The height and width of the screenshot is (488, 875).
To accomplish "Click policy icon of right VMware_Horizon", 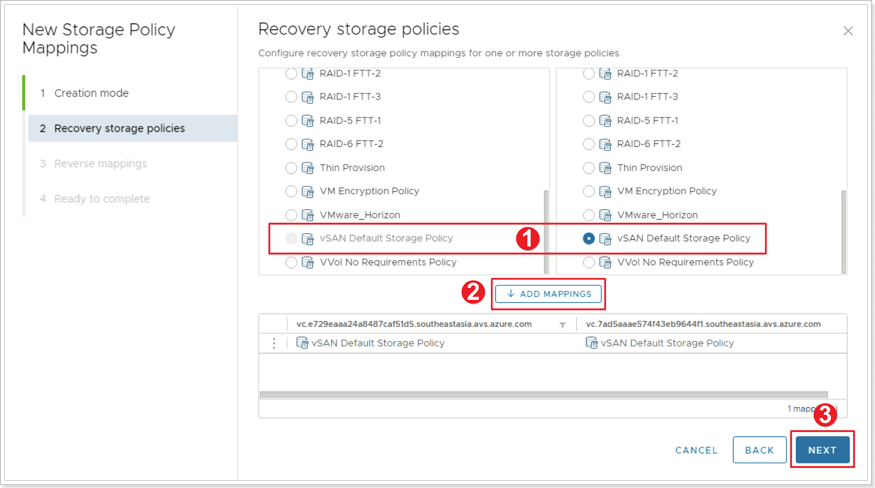I will [605, 215].
